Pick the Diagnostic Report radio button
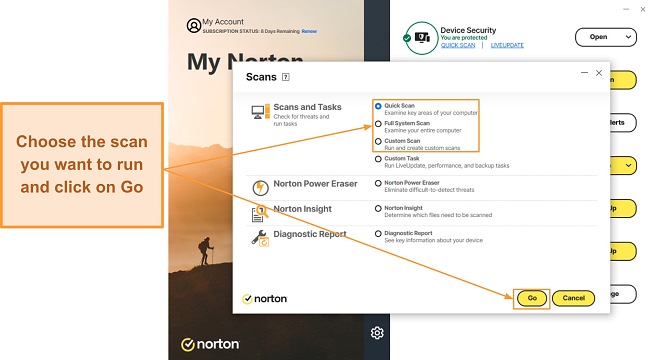 378,234
